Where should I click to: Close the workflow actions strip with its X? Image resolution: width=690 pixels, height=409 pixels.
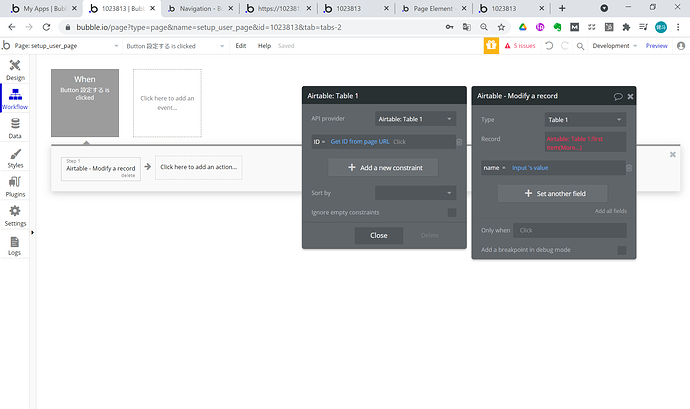click(x=672, y=155)
